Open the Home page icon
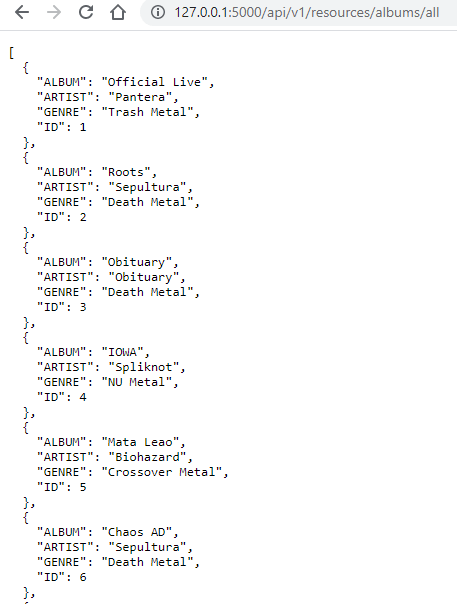The image size is (457, 604). pos(118,12)
